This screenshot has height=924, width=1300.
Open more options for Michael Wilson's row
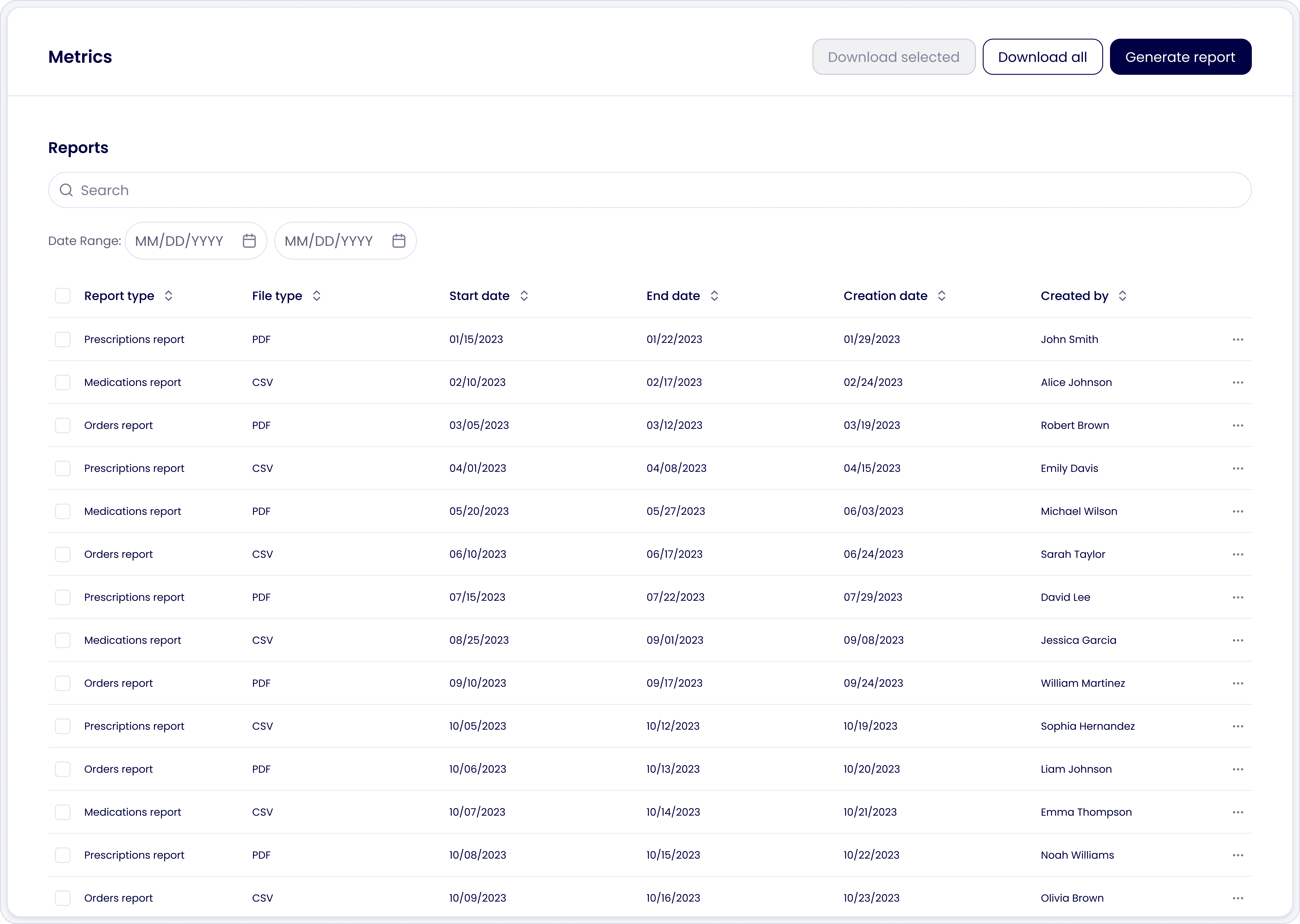[x=1238, y=511]
